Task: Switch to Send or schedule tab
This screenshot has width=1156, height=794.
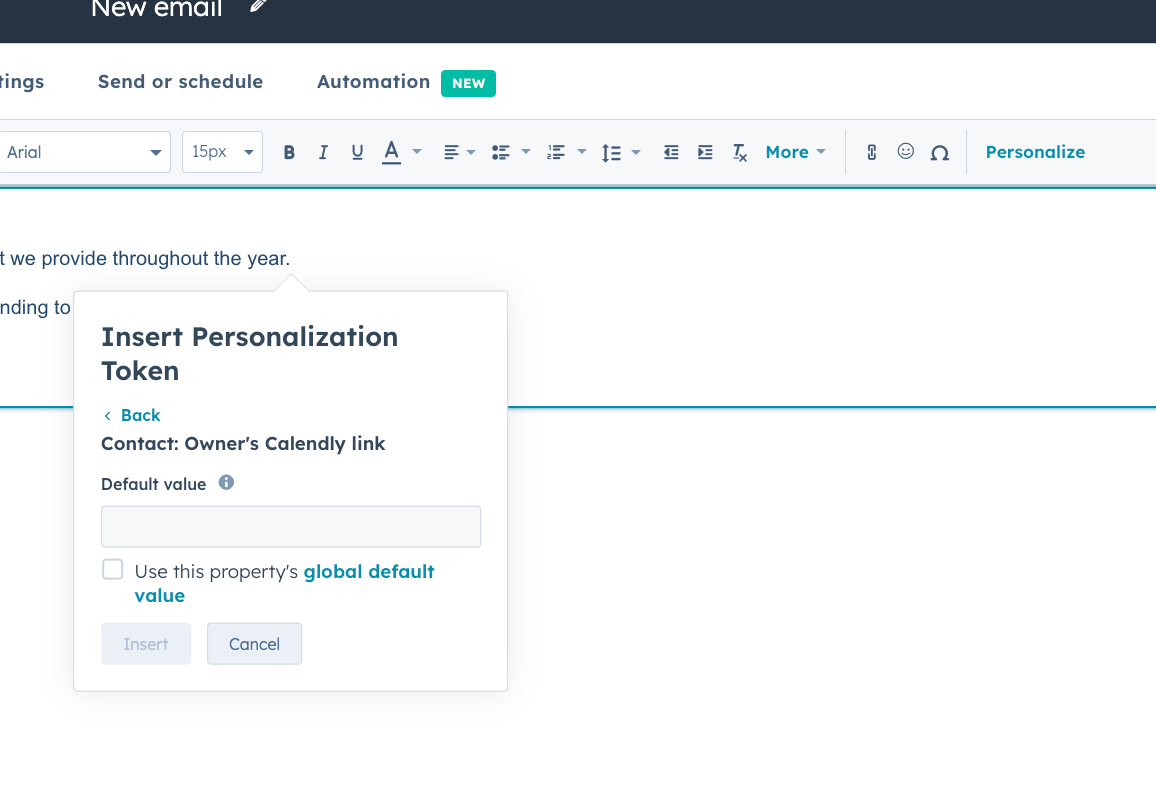Action: pyautogui.click(x=181, y=82)
